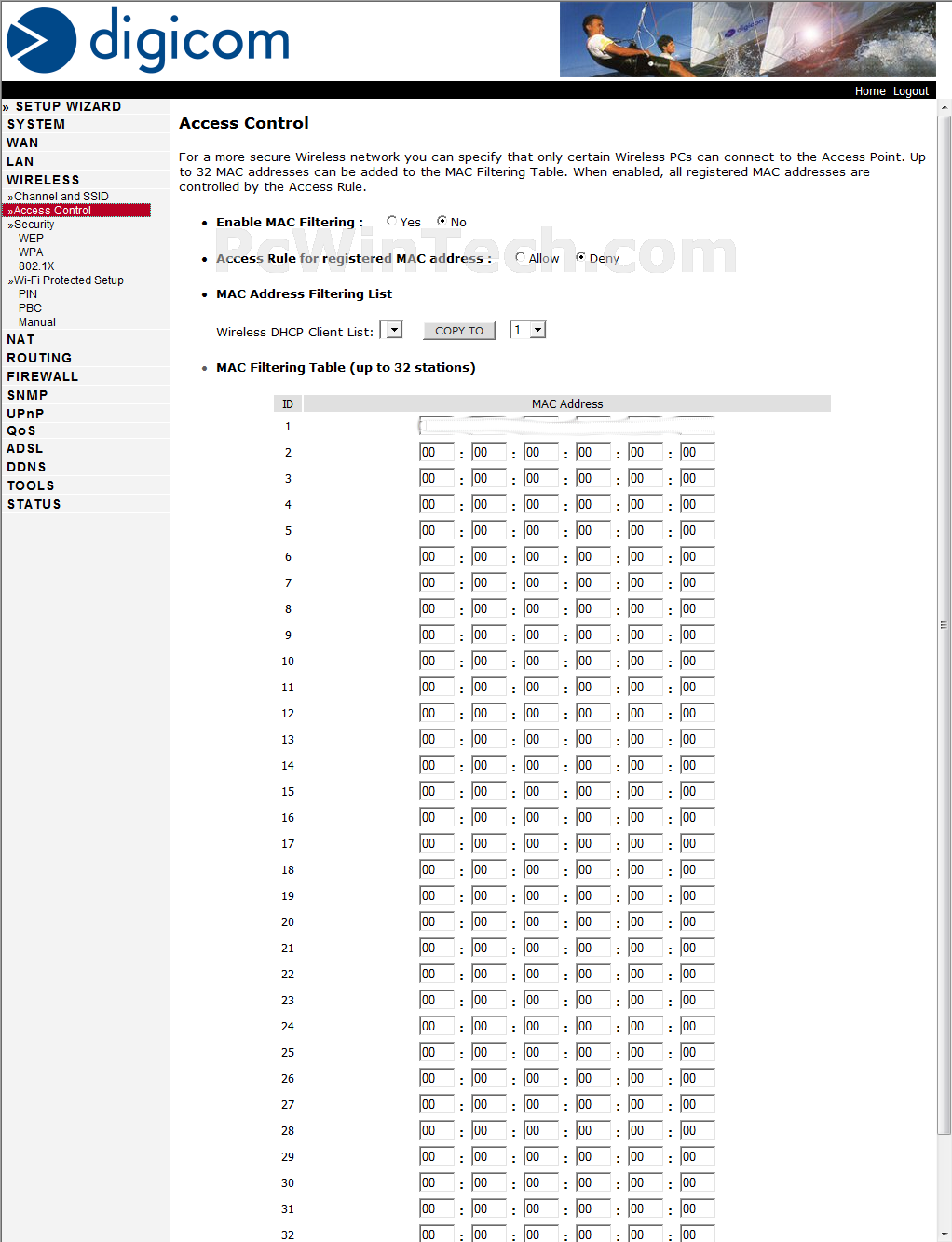Open the WIRELESS menu section
Screen dimensions: 952x1242
pos(43,180)
